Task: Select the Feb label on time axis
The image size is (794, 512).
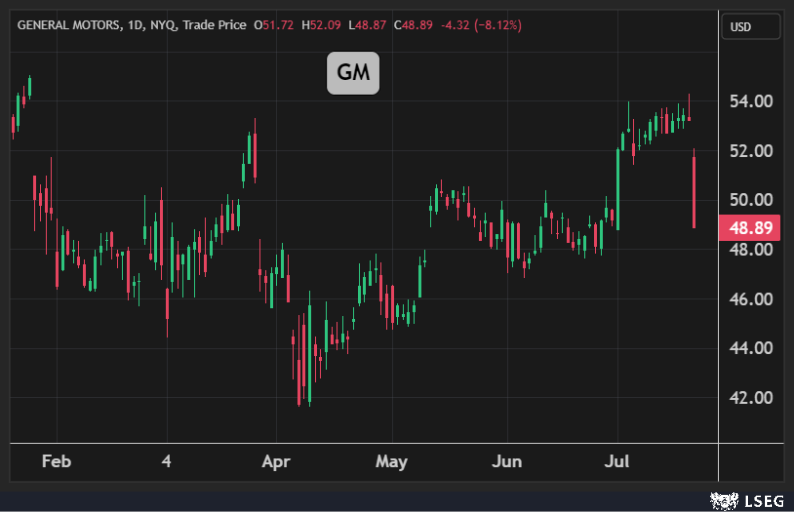Action: [56, 462]
